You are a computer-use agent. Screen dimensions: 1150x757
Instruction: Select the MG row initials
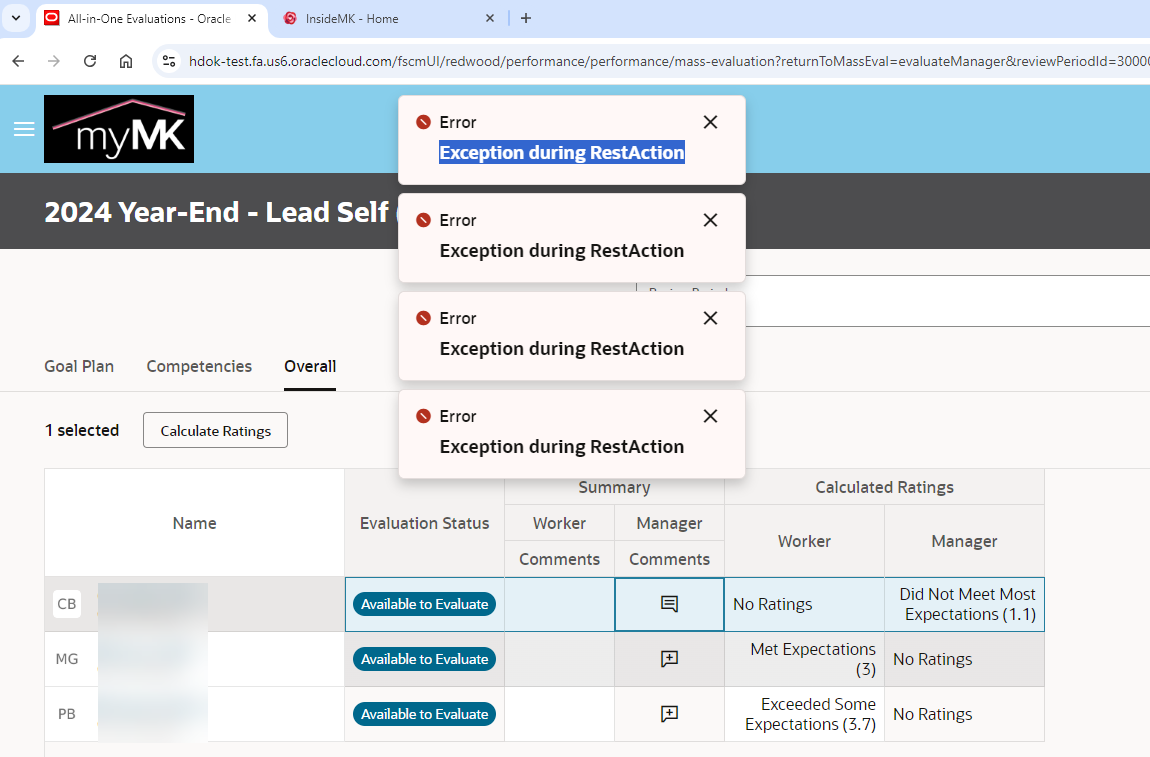tap(67, 659)
